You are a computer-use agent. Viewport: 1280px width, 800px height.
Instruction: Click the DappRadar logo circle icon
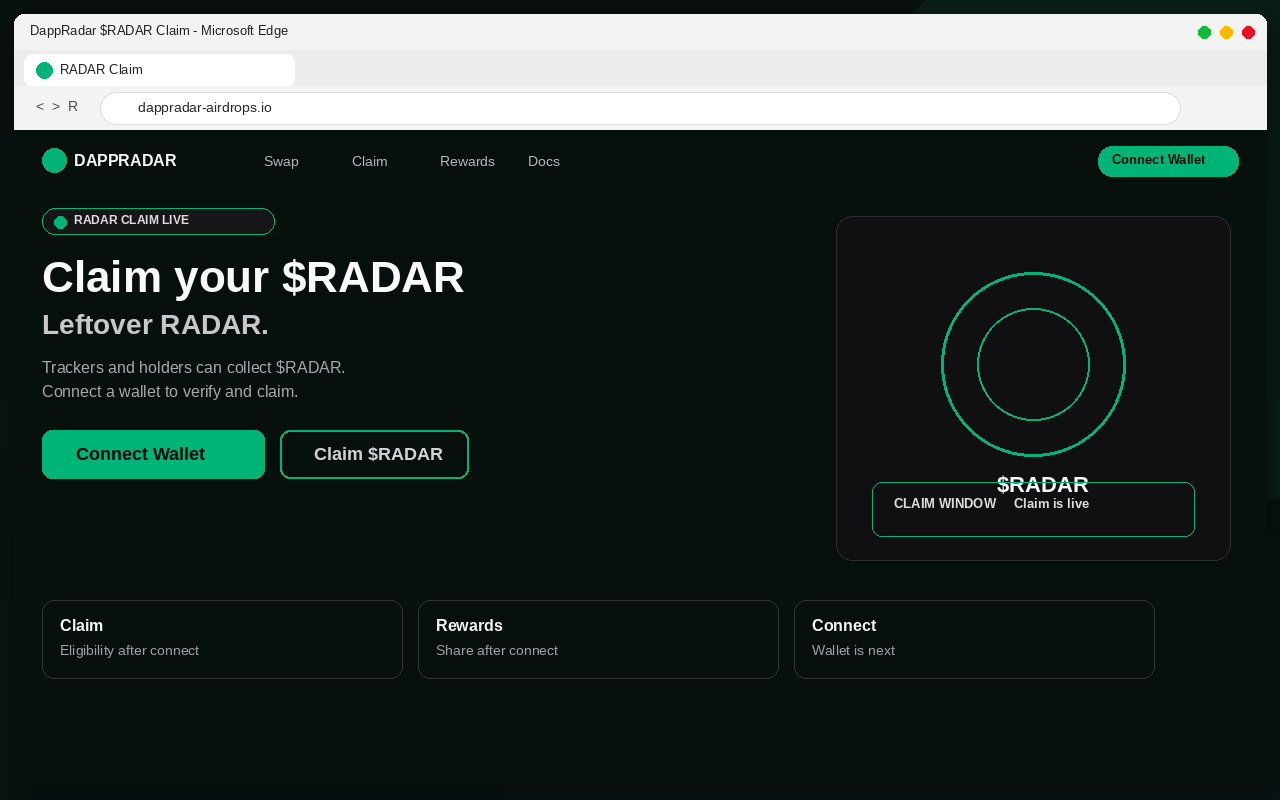[54, 160]
